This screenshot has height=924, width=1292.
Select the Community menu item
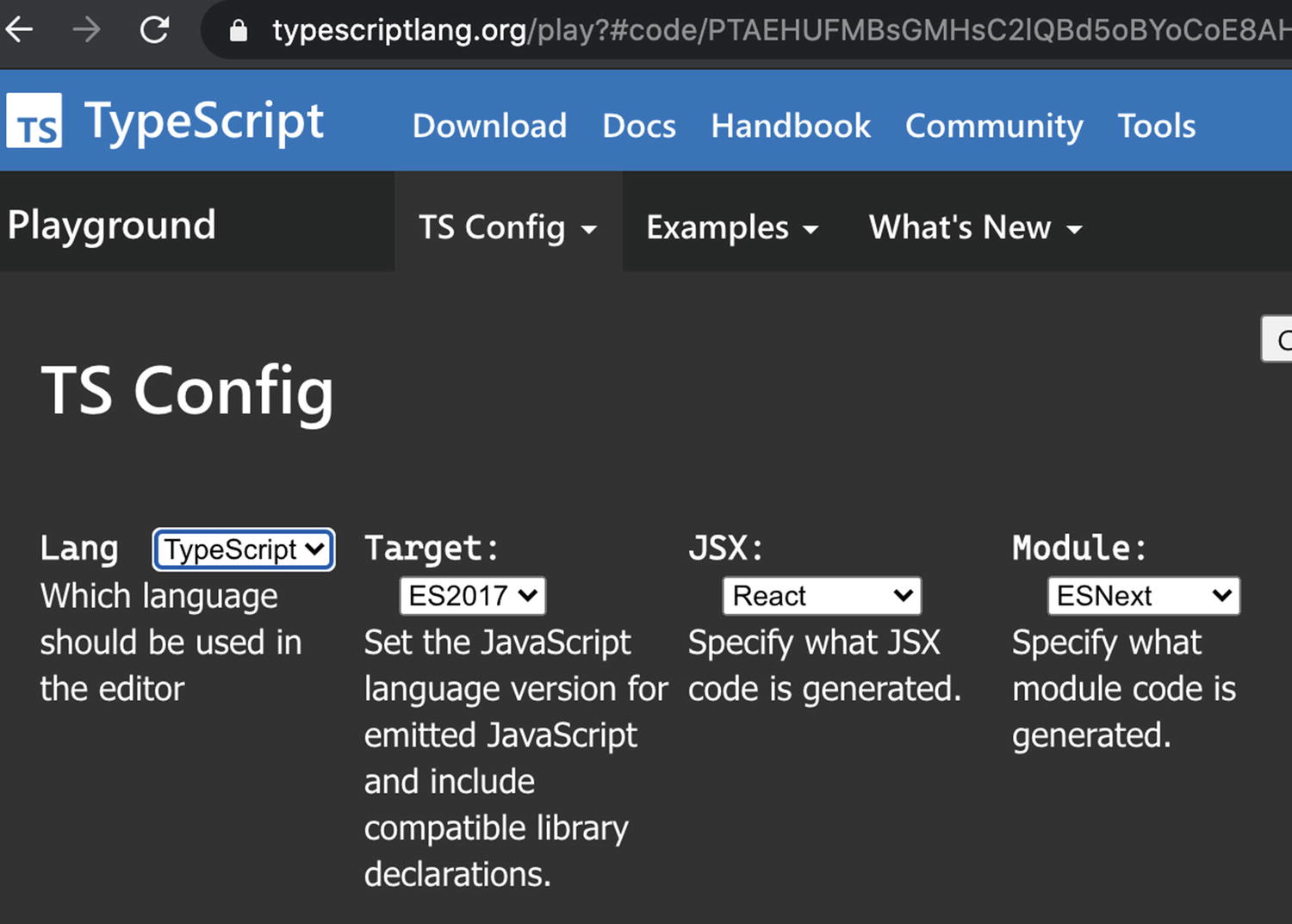pyautogui.click(x=994, y=126)
